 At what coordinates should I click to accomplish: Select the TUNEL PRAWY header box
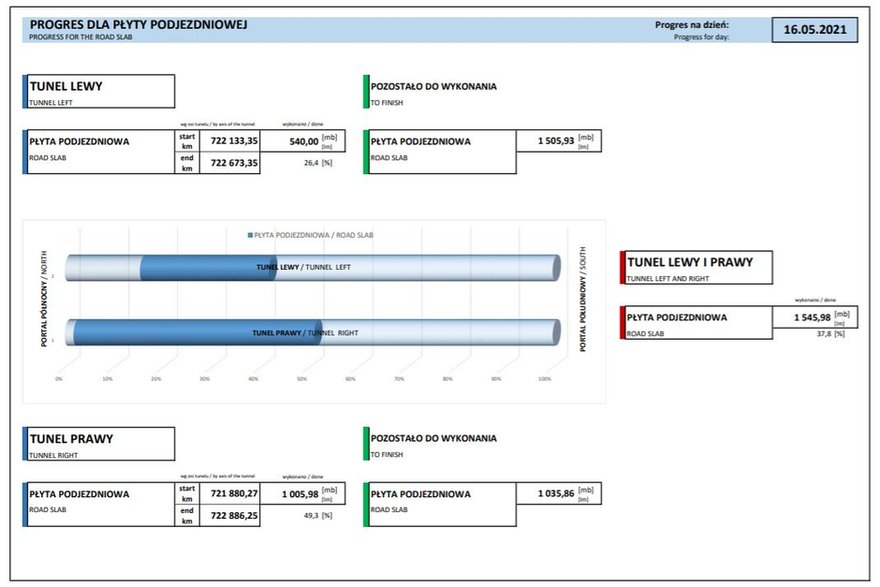tap(99, 444)
